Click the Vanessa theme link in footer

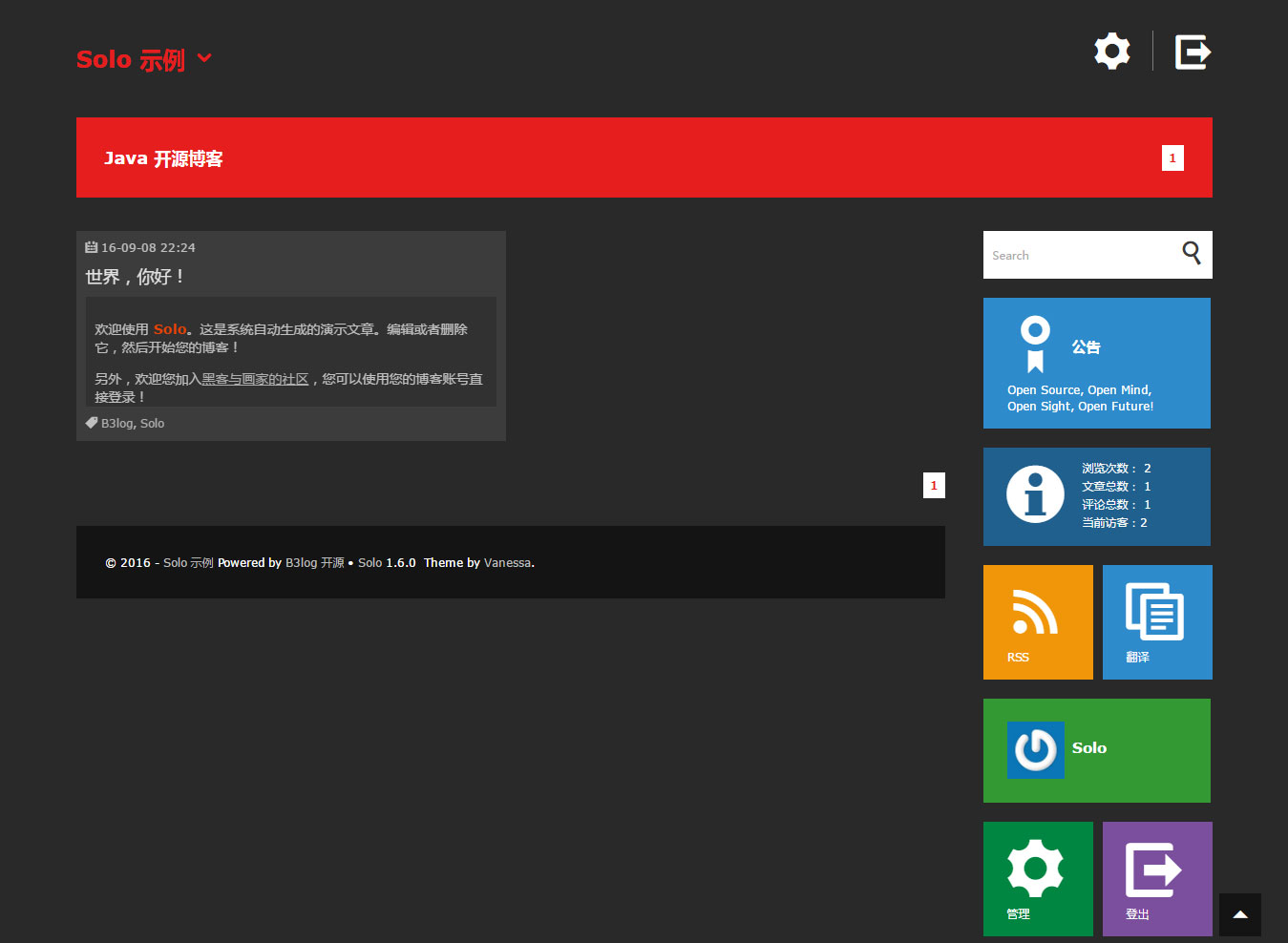tap(507, 562)
